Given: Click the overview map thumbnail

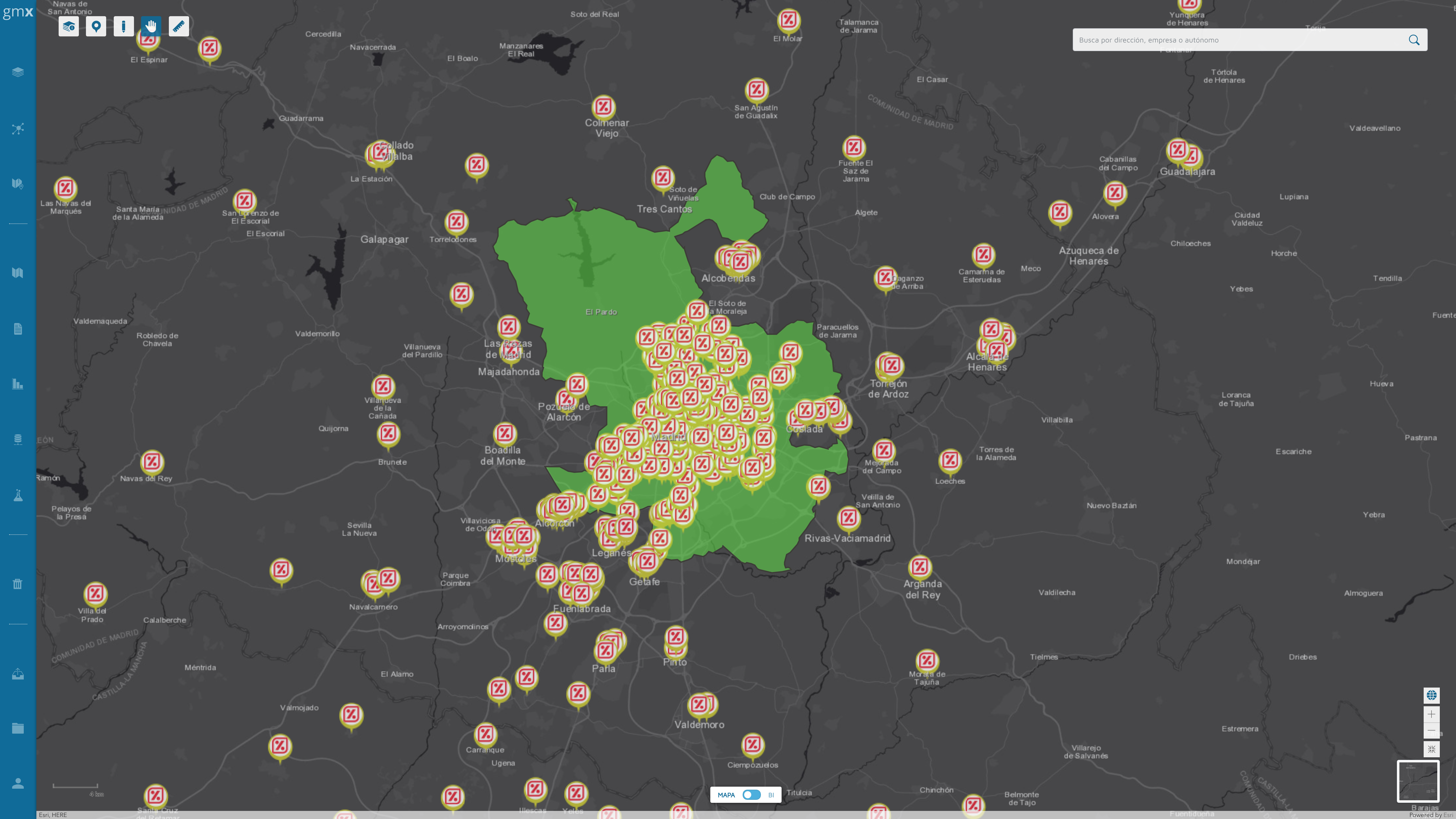Looking at the screenshot, I should (x=1418, y=781).
